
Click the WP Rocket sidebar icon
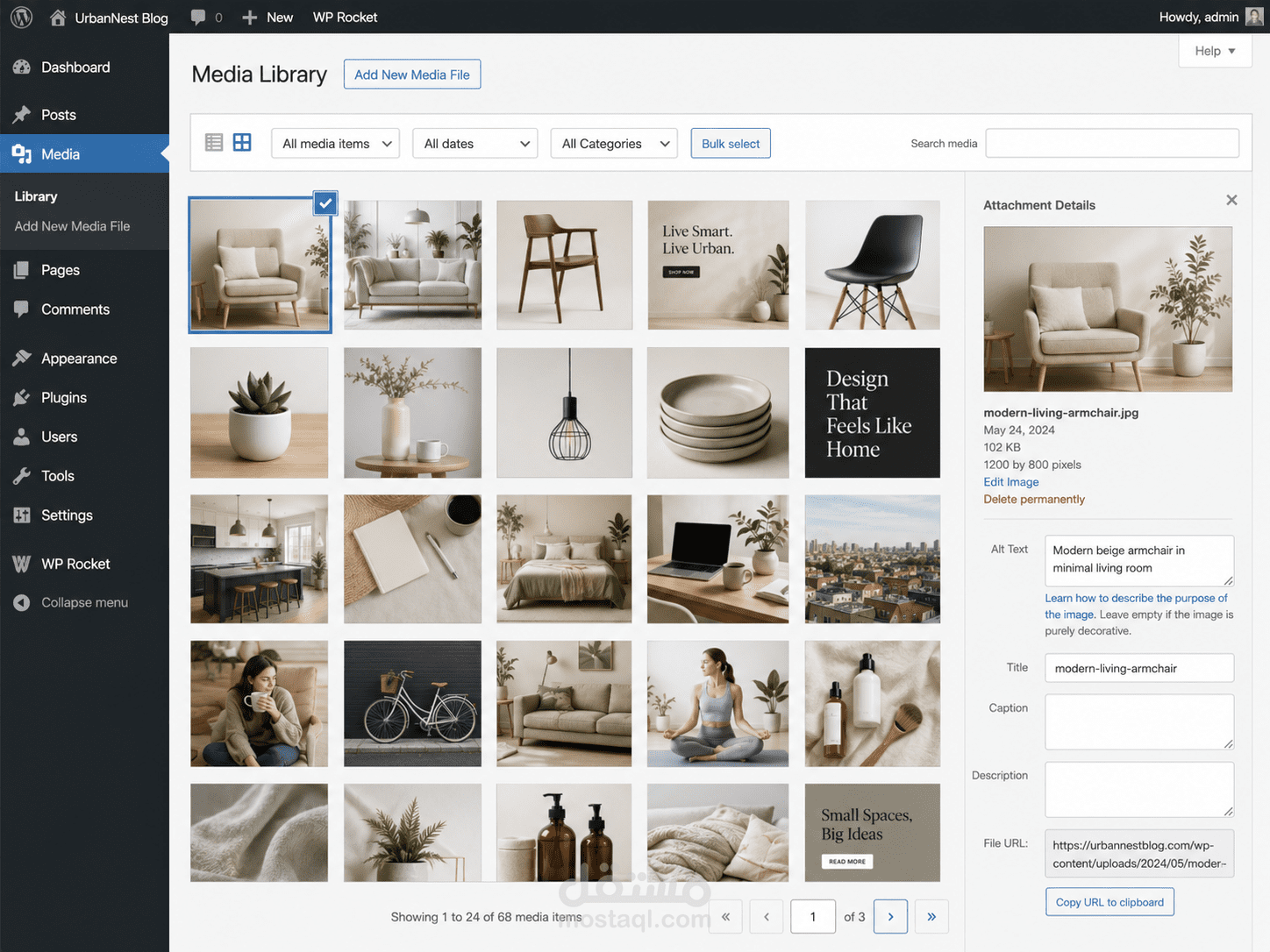(22, 564)
